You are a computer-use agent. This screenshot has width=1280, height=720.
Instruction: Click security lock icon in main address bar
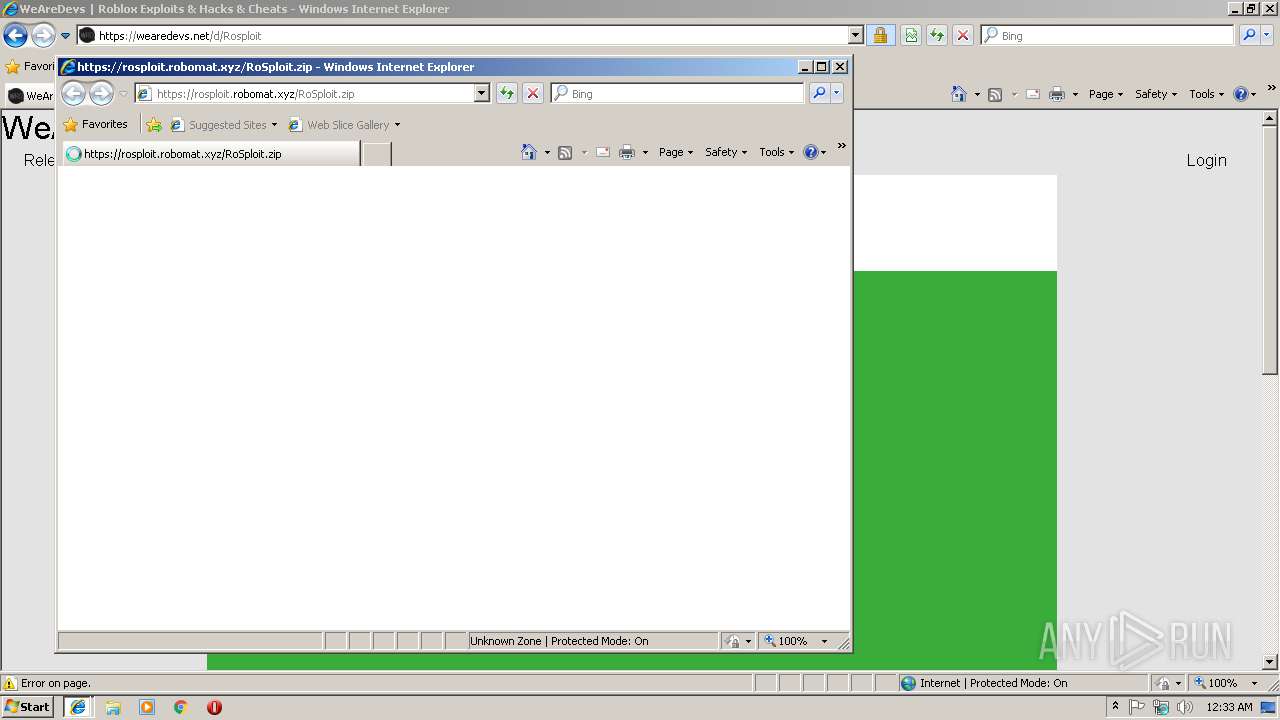click(880, 35)
